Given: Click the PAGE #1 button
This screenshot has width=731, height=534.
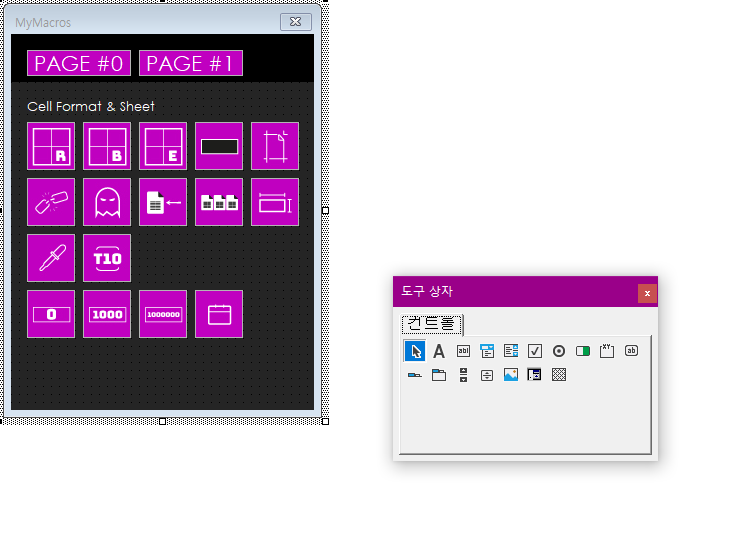Looking at the screenshot, I should 191,63.
